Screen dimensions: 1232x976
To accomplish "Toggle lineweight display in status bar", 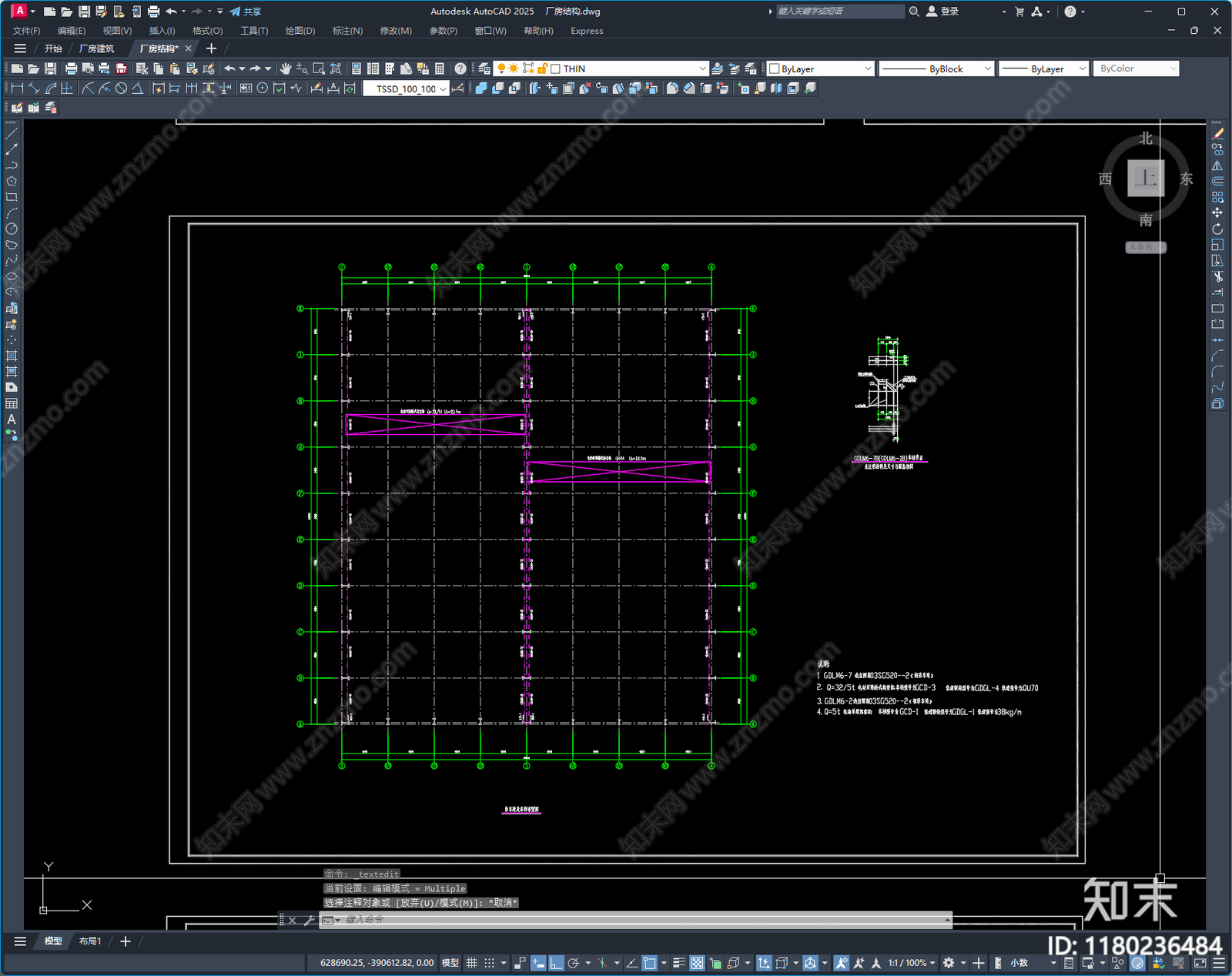I will (679, 963).
